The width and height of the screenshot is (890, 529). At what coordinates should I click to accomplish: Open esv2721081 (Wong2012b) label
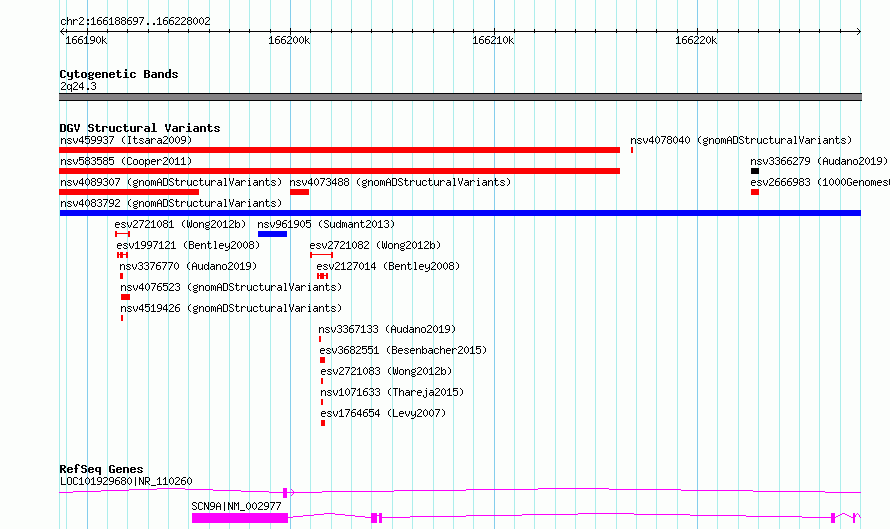pos(180,224)
